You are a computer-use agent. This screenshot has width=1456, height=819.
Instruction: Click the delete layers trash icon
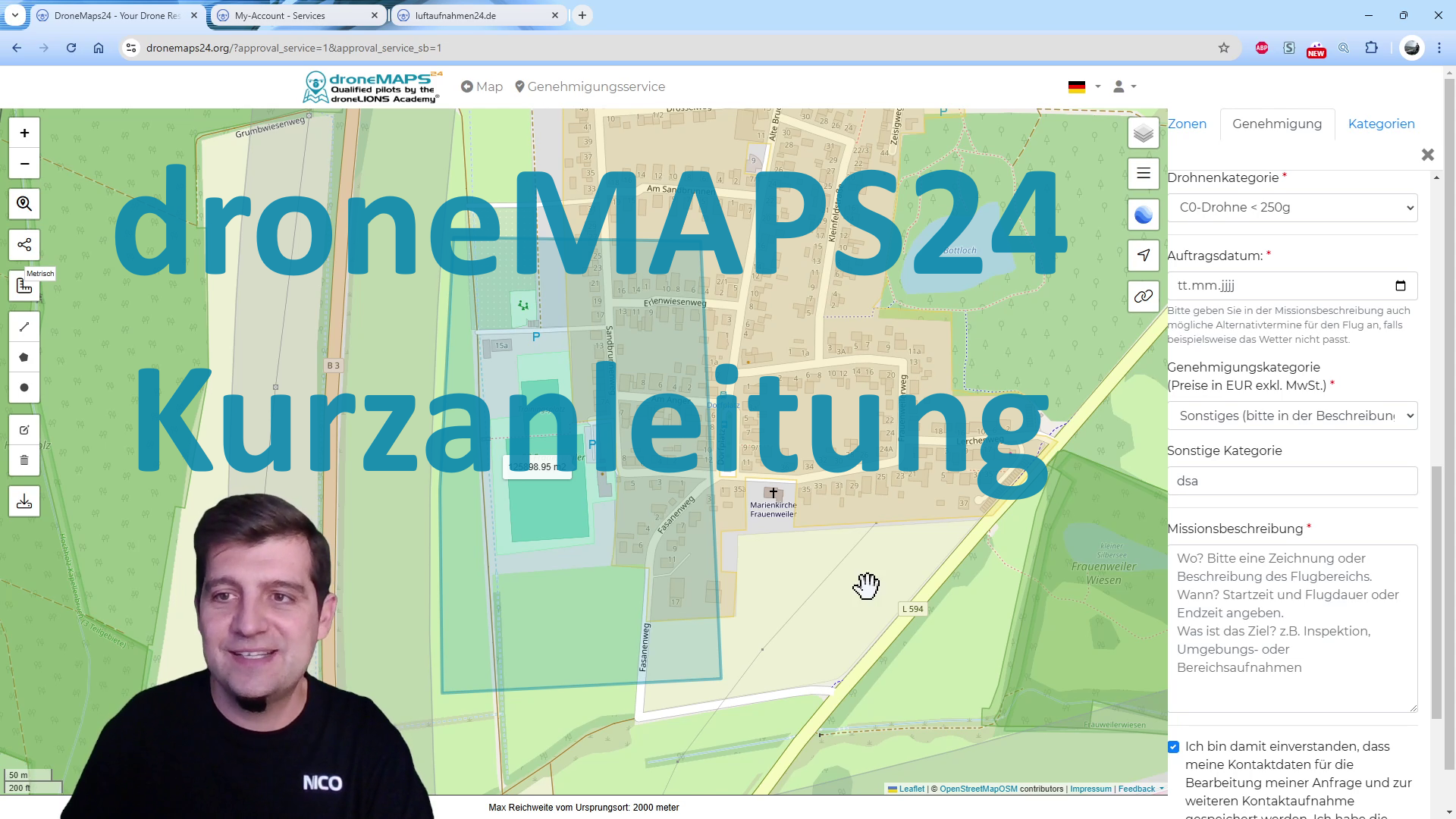pos(24,460)
